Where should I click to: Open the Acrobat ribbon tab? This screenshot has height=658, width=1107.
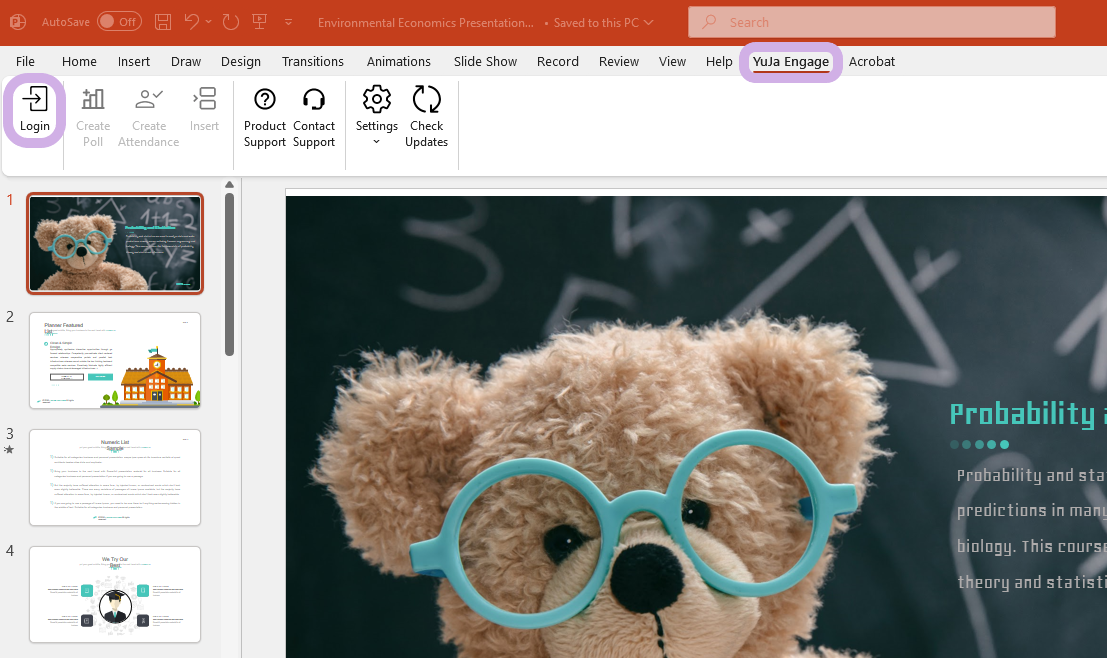[871, 61]
